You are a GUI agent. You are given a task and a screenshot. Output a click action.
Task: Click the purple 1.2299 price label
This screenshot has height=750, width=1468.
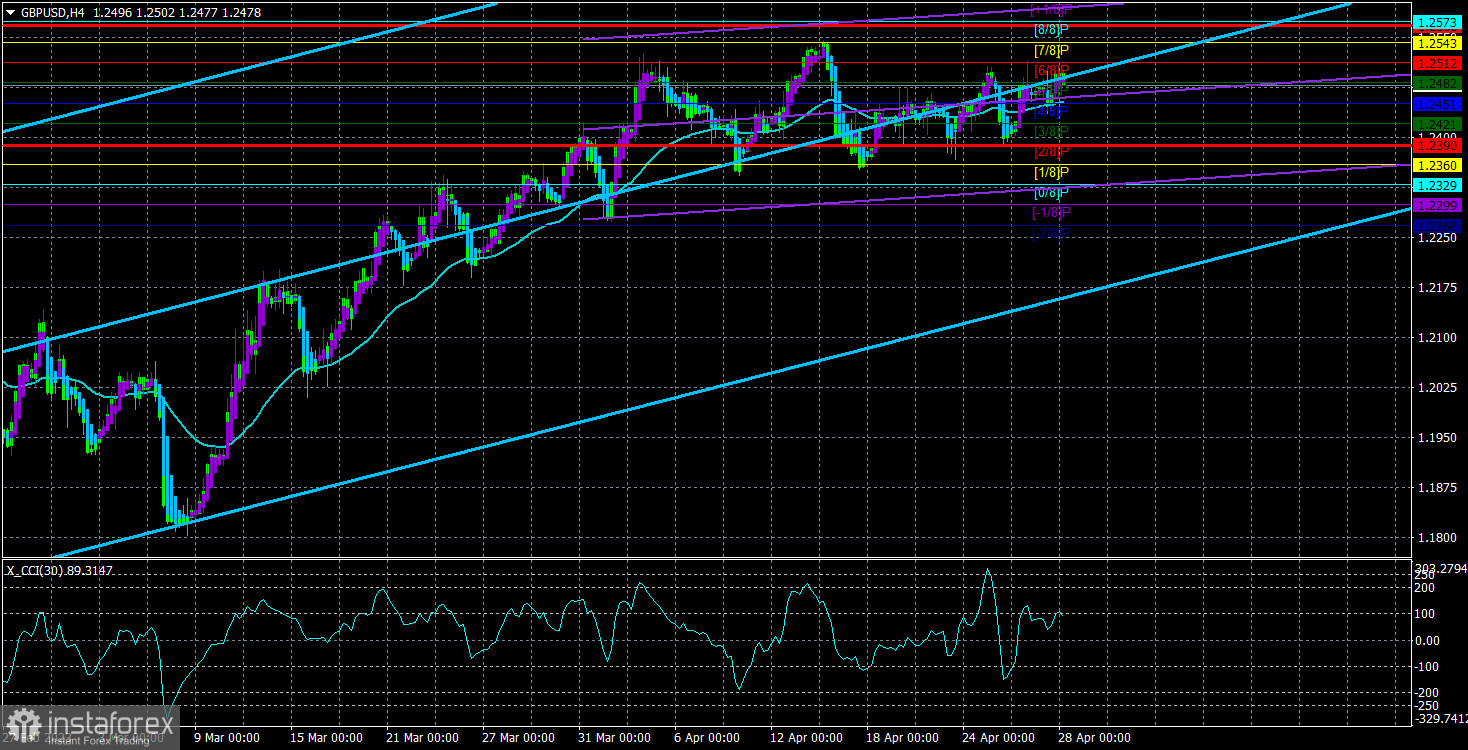coord(1438,205)
